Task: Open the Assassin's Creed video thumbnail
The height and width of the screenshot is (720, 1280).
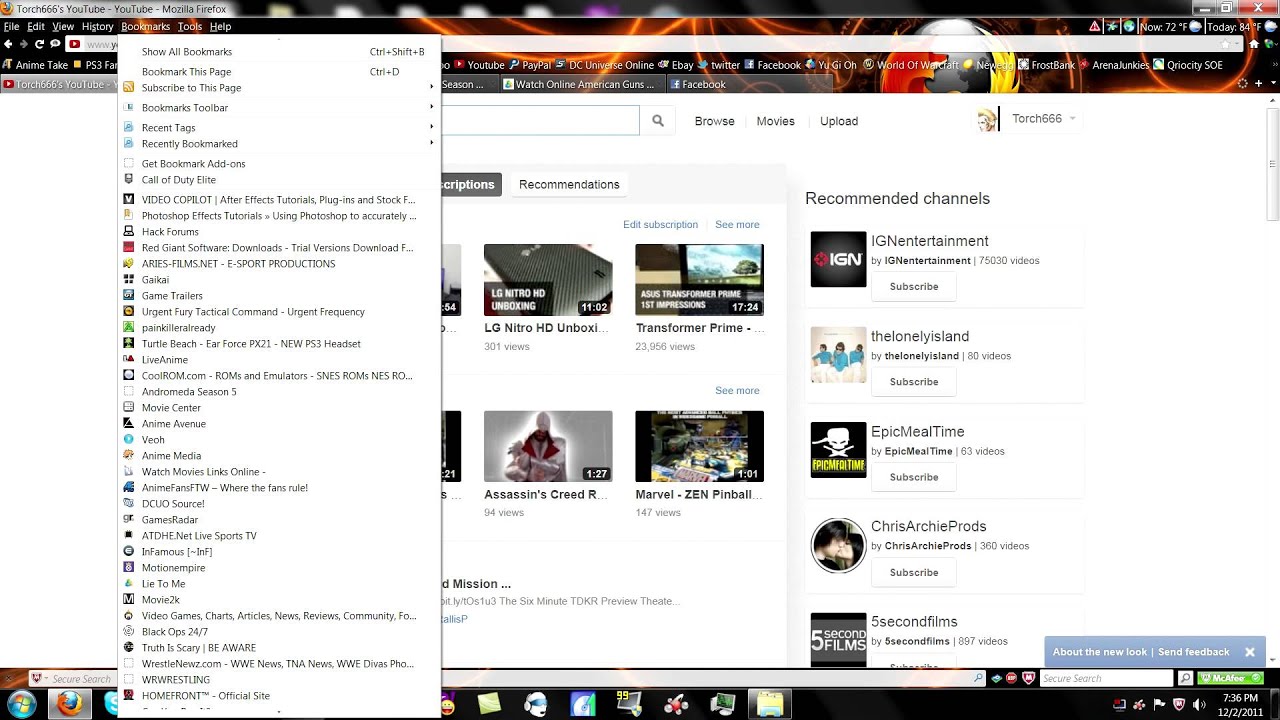Action: pyautogui.click(x=548, y=446)
